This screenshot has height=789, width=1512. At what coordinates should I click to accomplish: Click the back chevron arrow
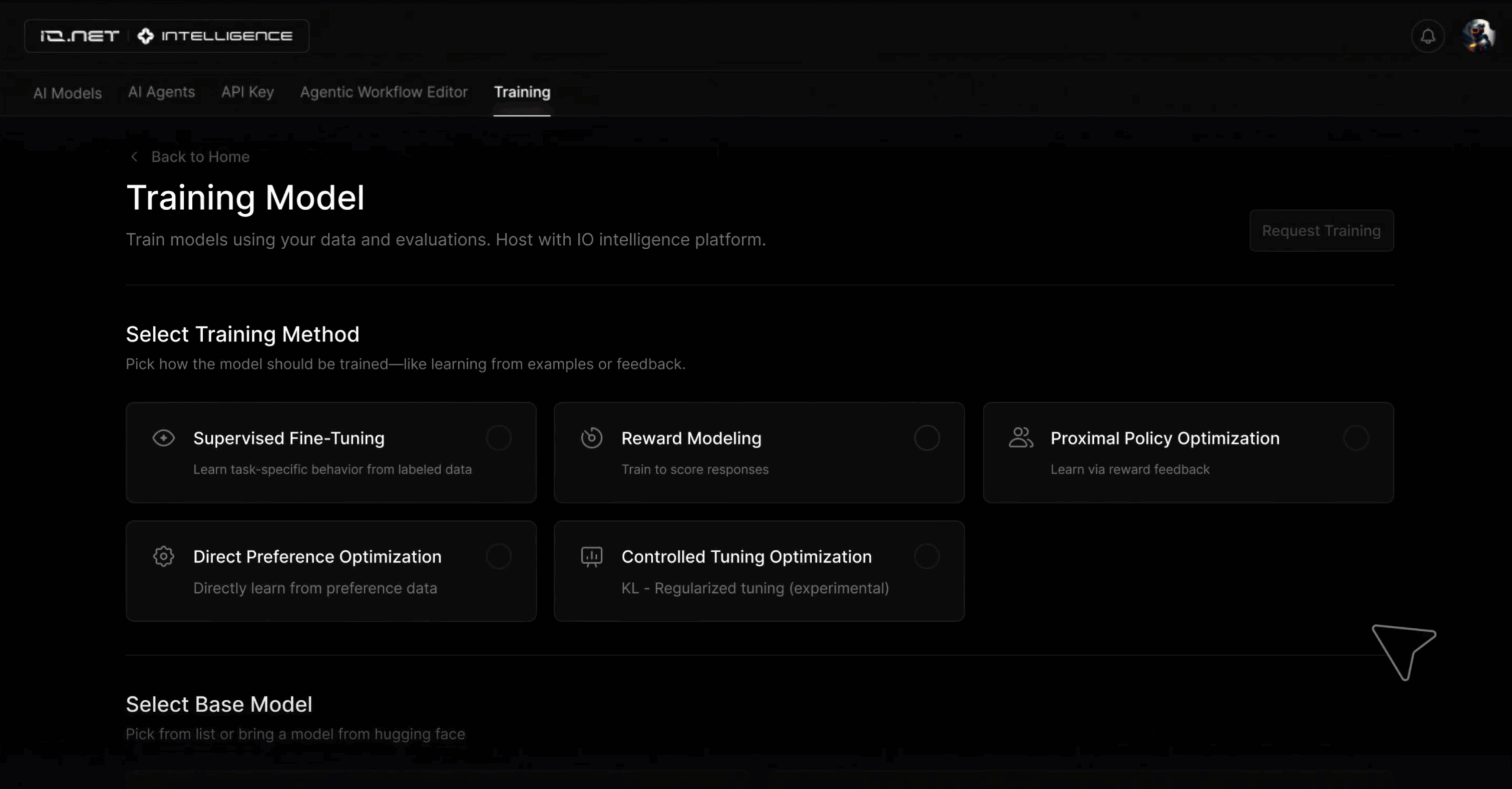134,157
